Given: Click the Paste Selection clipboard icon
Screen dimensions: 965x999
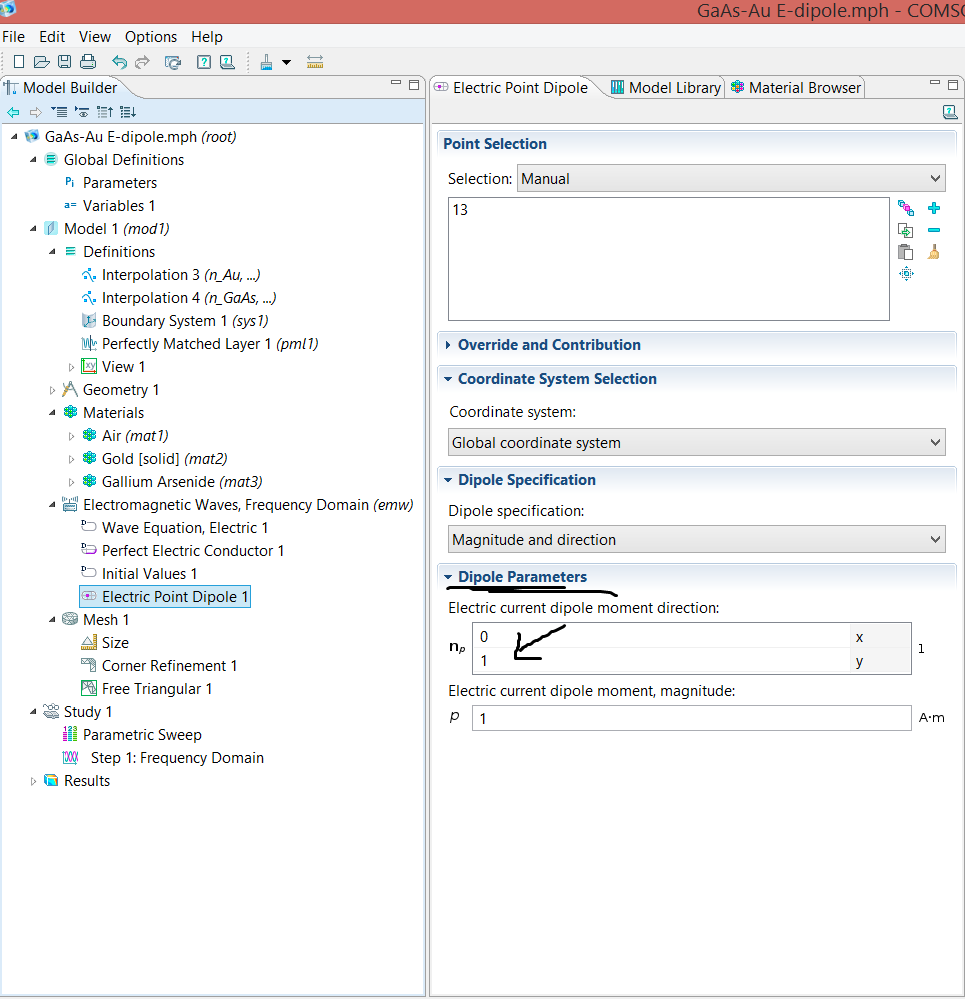Looking at the screenshot, I should click(906, 252).
